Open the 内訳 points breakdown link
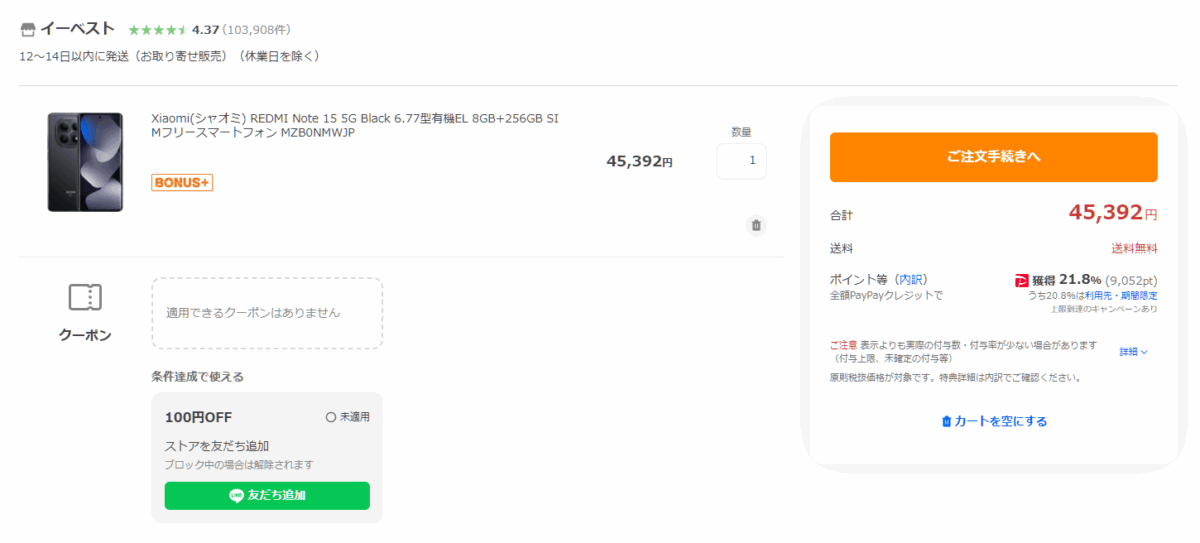 pyautogui.click(x=911, y=279)
